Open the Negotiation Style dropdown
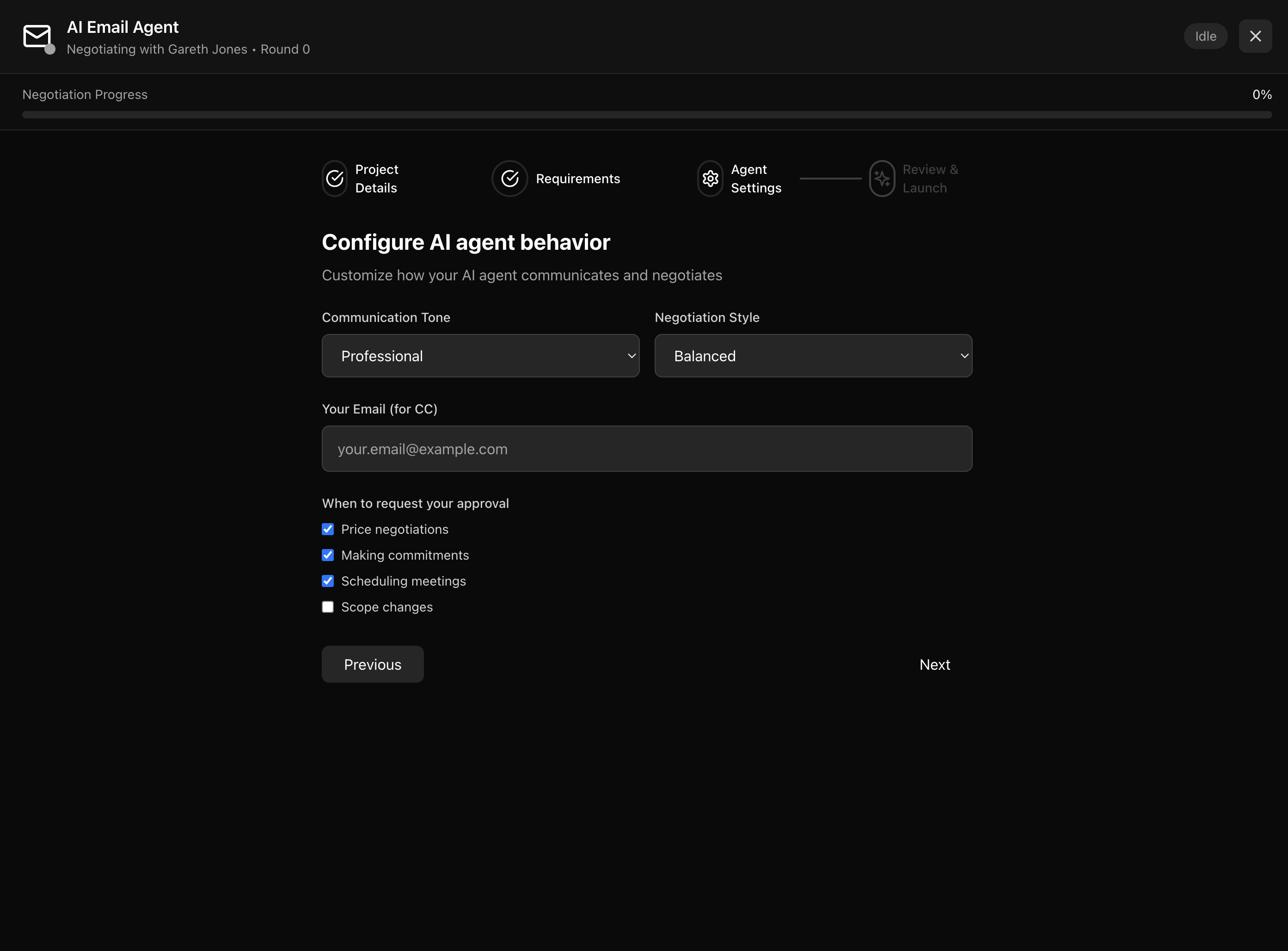The width and height of the screenshot is (1288, 951). [x=813, y=356]
